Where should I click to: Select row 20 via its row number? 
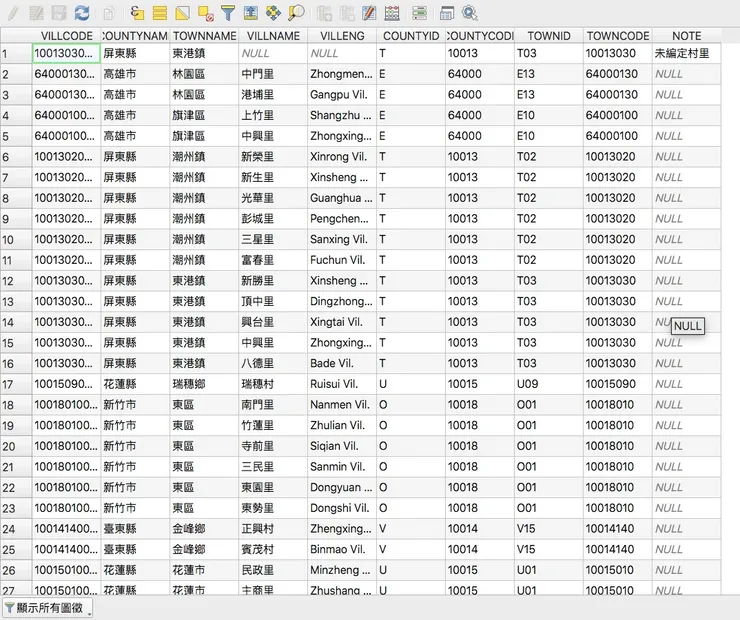16,446
